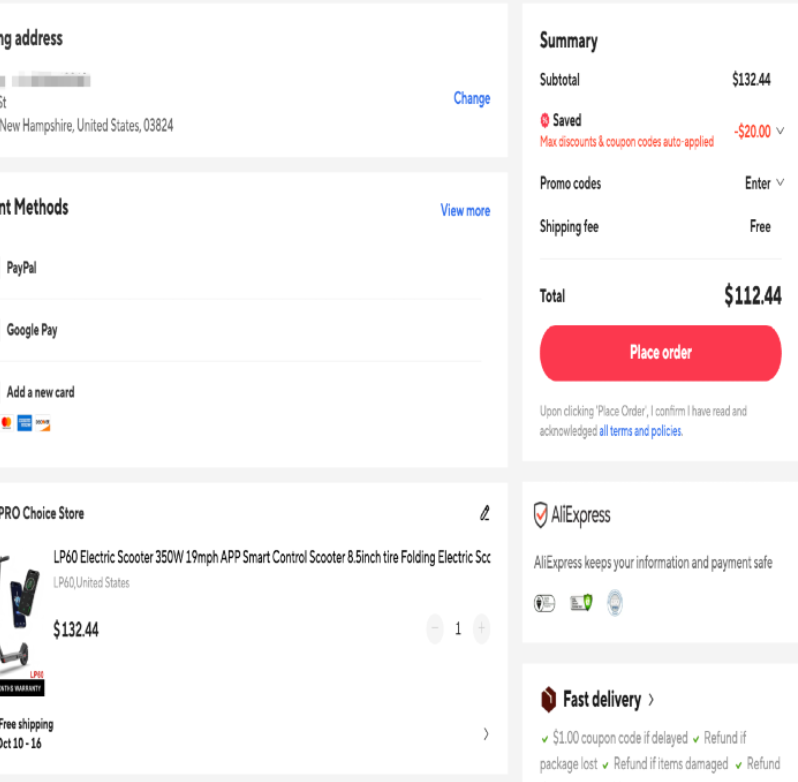Click the American Express card icon

coord(25,423)
